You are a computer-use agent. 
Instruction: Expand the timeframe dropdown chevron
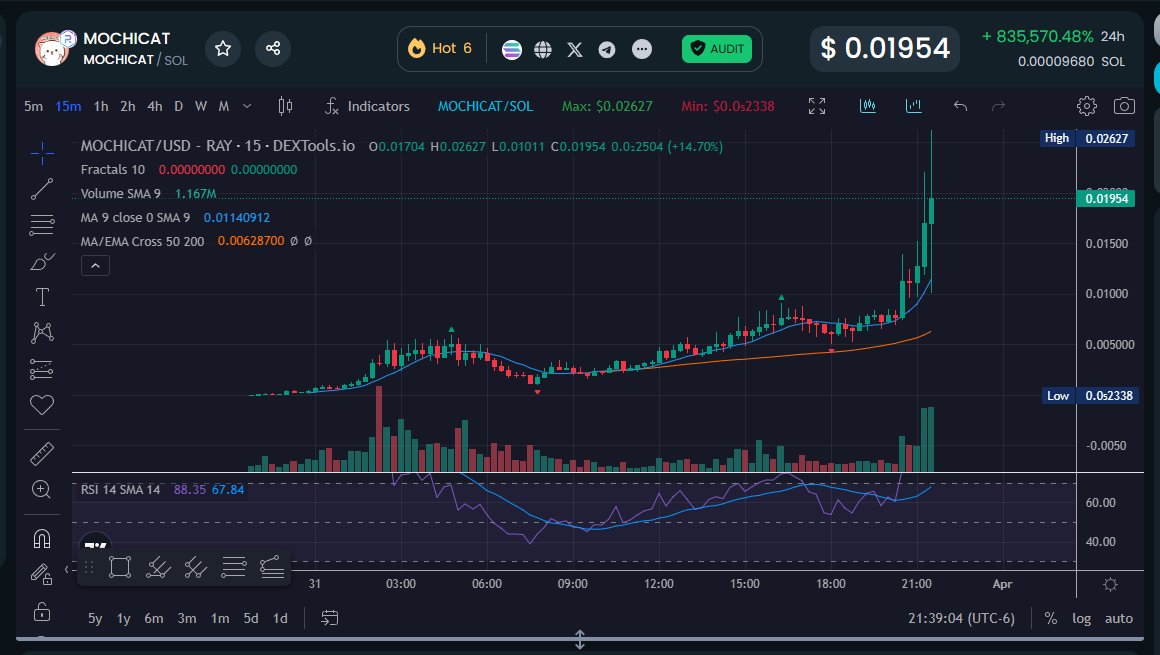247,107
